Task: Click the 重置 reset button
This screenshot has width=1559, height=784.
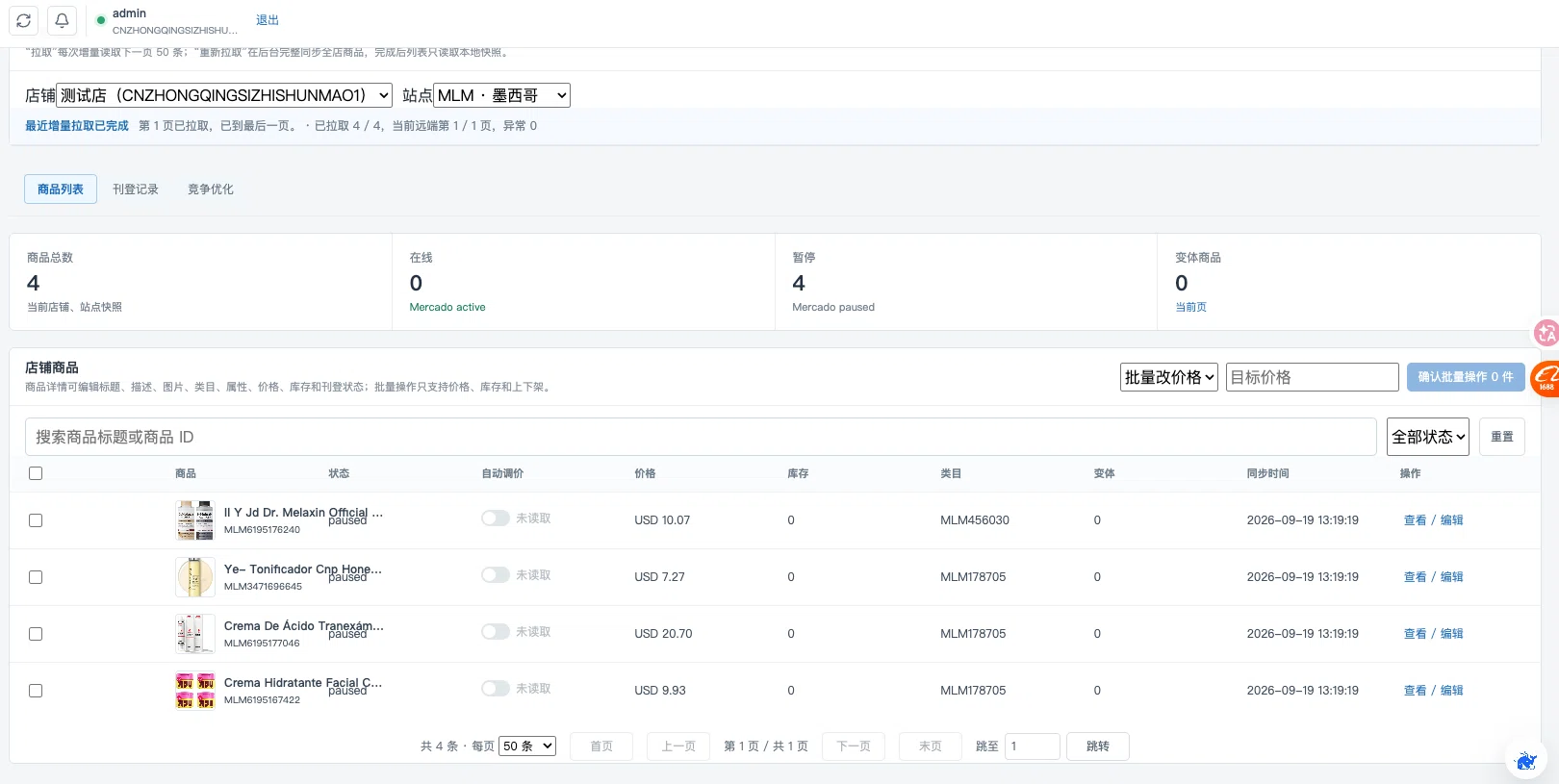Action: pyautogui.click(x=1502, y=437)
